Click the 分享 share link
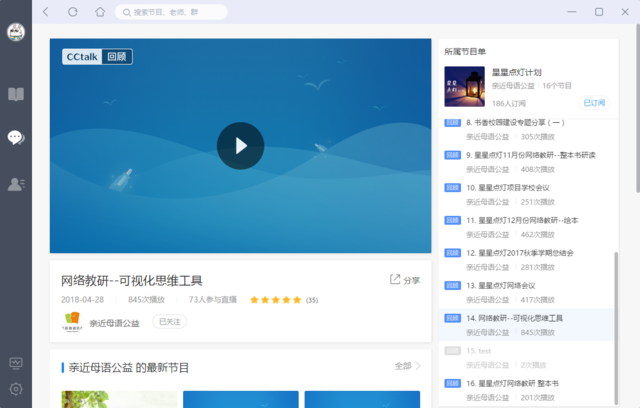Image resolution: width=640 pixels, height=408 pixels. point(405,281)
